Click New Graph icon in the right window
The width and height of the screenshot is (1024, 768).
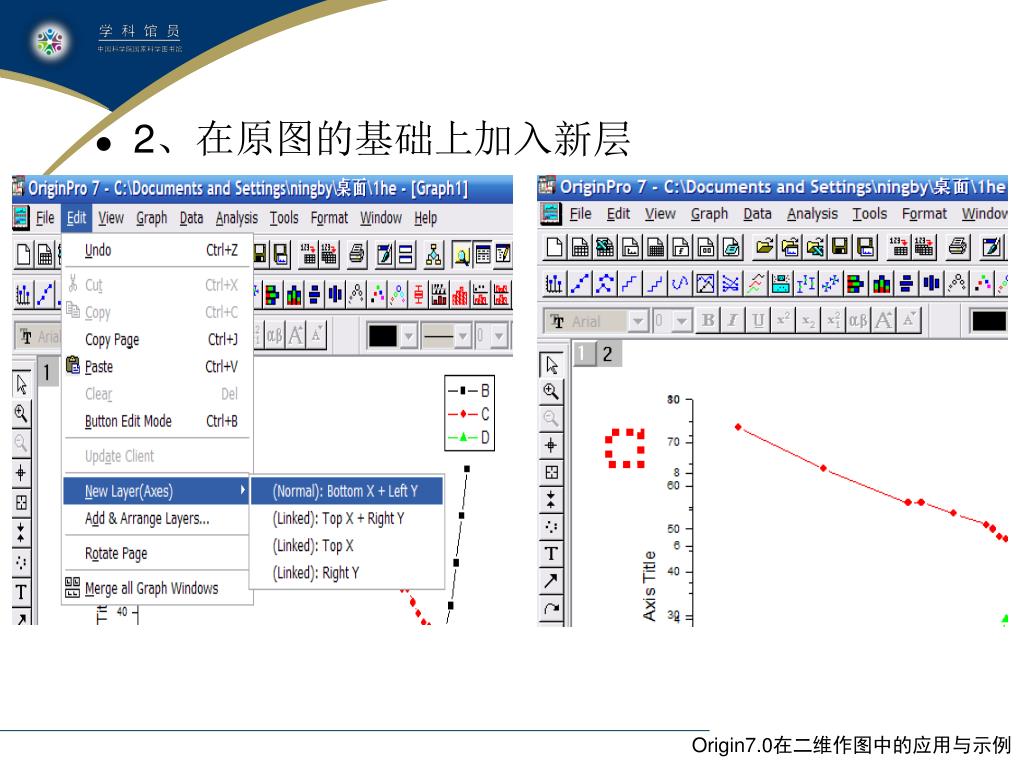pyautogui.click(x=631, y=247)
